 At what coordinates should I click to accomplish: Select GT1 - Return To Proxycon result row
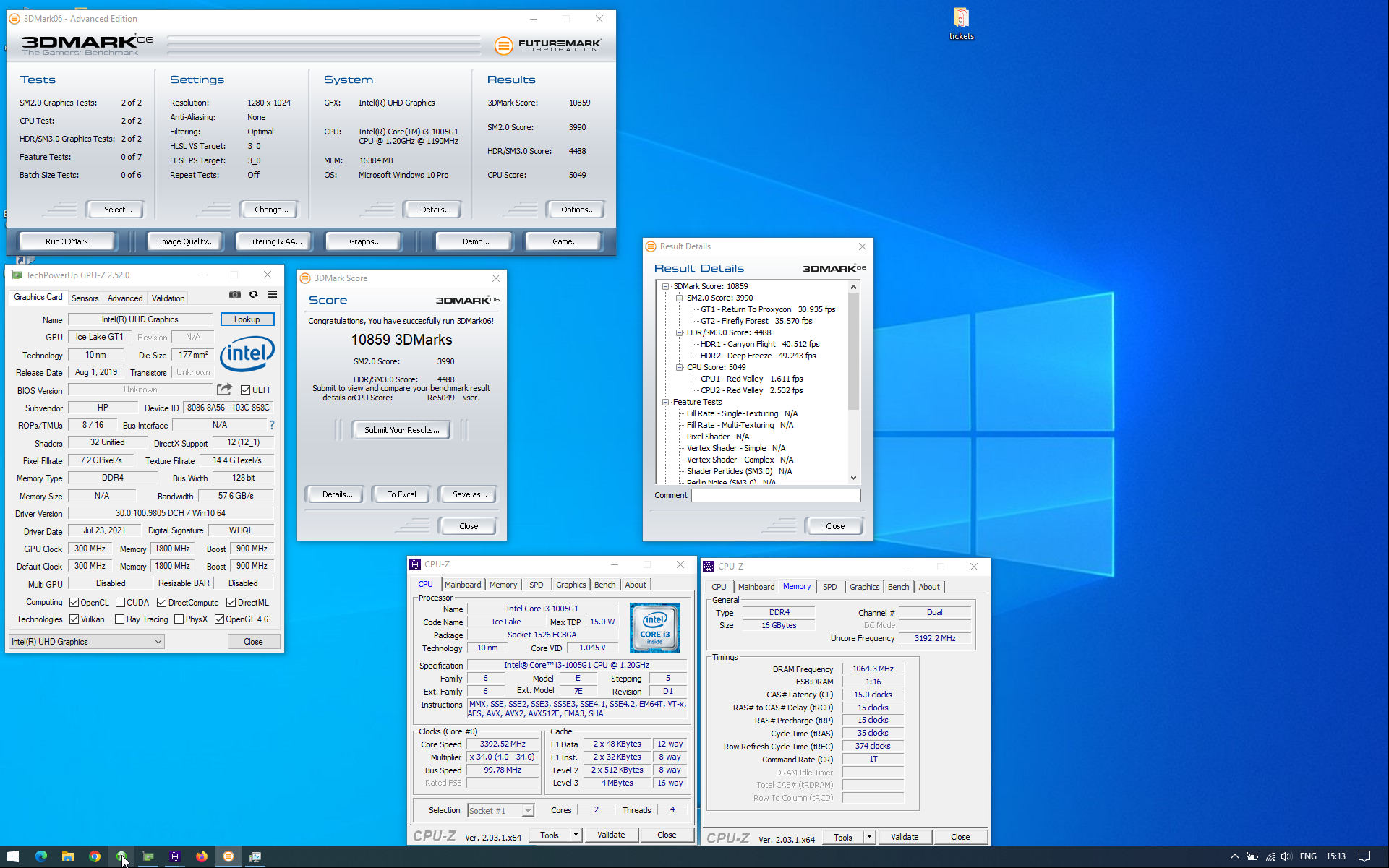pyautogui.click(x=768, y=309)
